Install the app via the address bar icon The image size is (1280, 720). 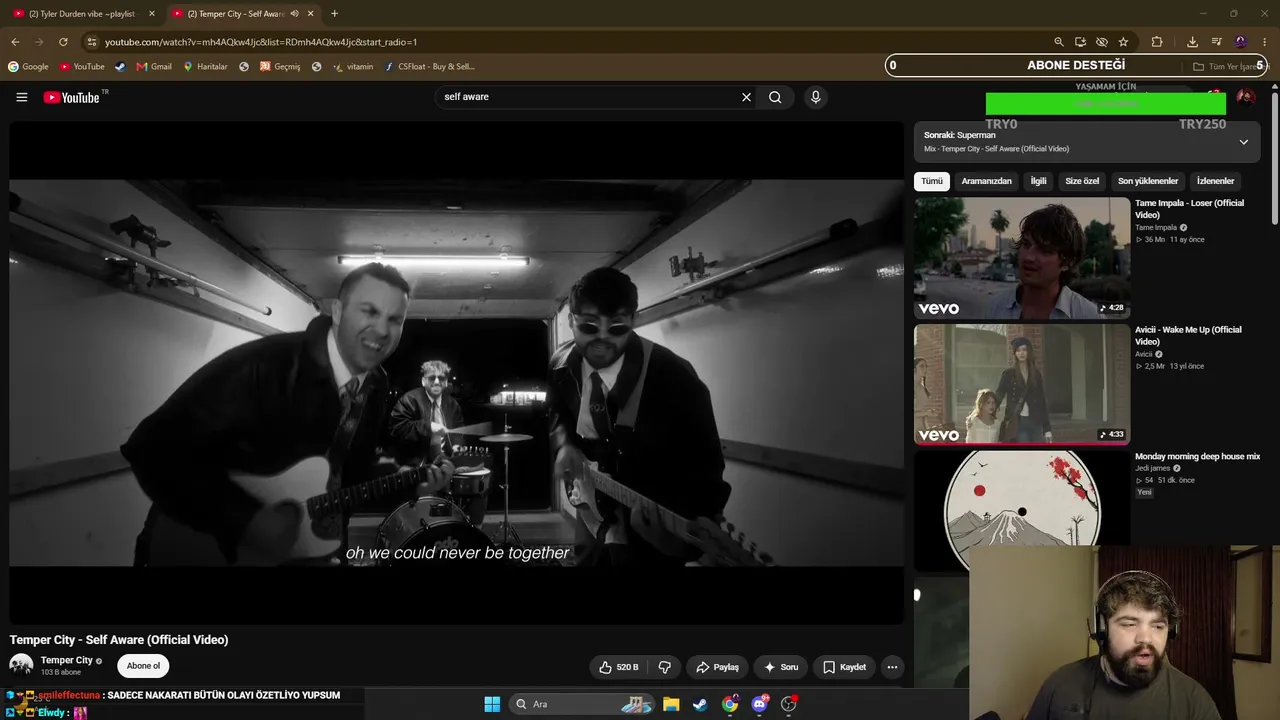click(1080, 42)
